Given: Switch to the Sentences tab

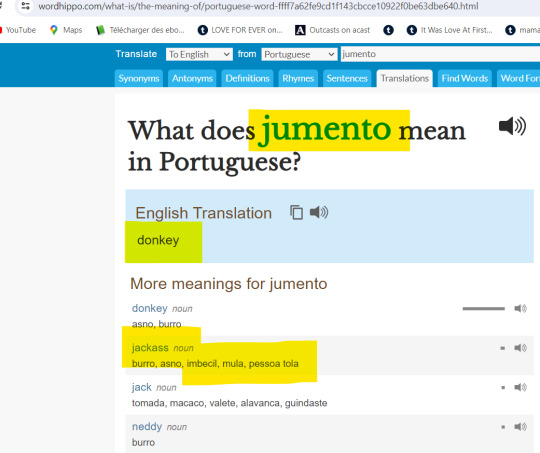Looking at the screenshot, I should pyautogui.click(x=347, y=79).
